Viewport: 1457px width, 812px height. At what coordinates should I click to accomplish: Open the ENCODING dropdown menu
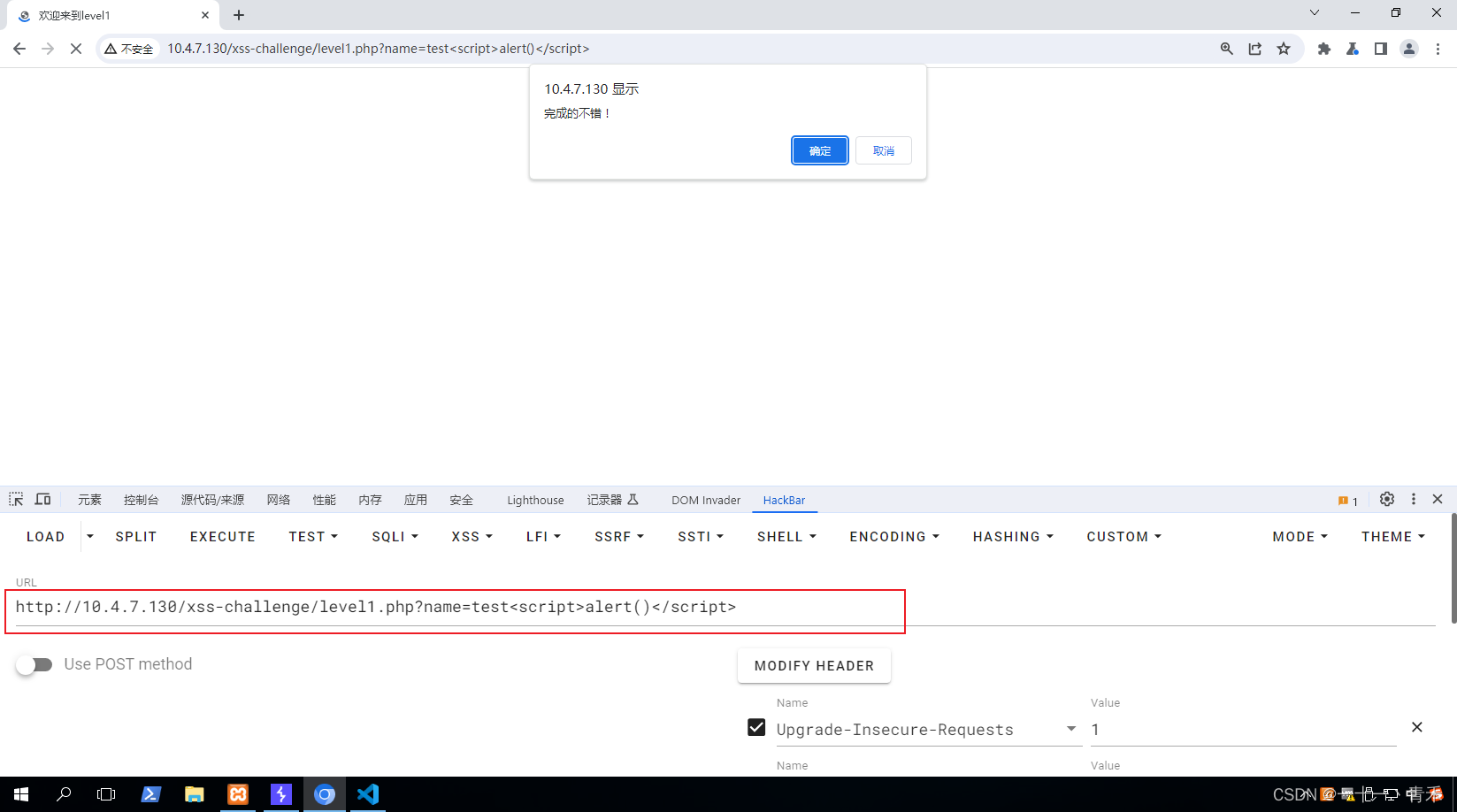(x=894, y=537)
